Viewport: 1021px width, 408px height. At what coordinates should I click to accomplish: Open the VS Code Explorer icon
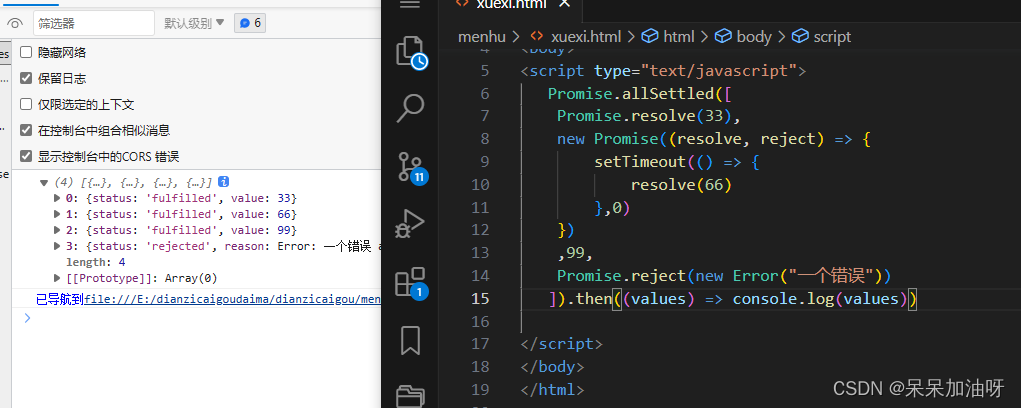click(411, 52)
